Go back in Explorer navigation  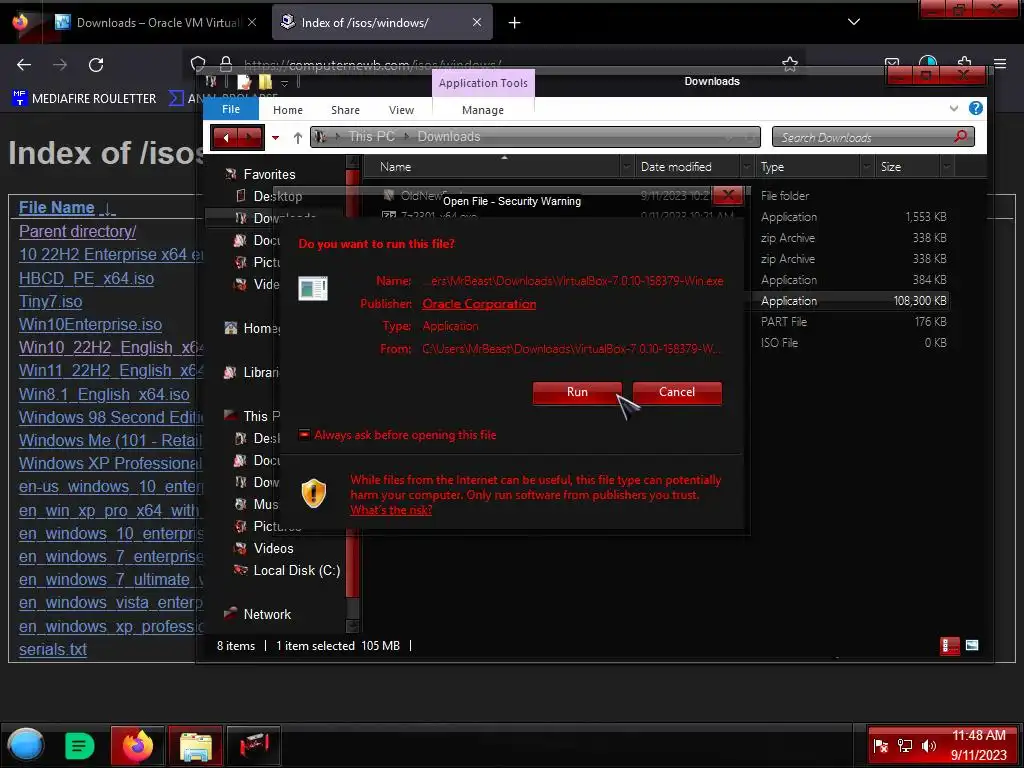pyautogui.click(x=225, y=137)
